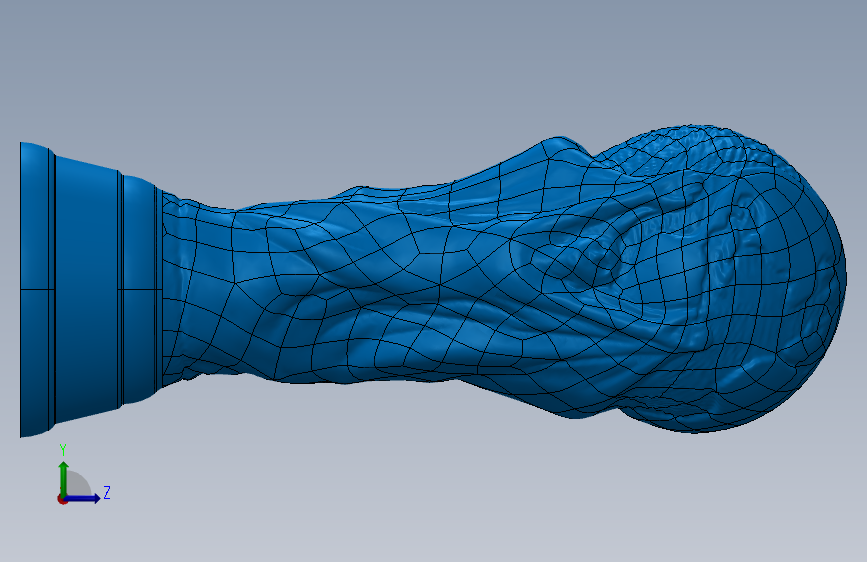Click the red X axis dot at the triad origin
This screenshot has height=562, width=867.
tap(62, 499)
